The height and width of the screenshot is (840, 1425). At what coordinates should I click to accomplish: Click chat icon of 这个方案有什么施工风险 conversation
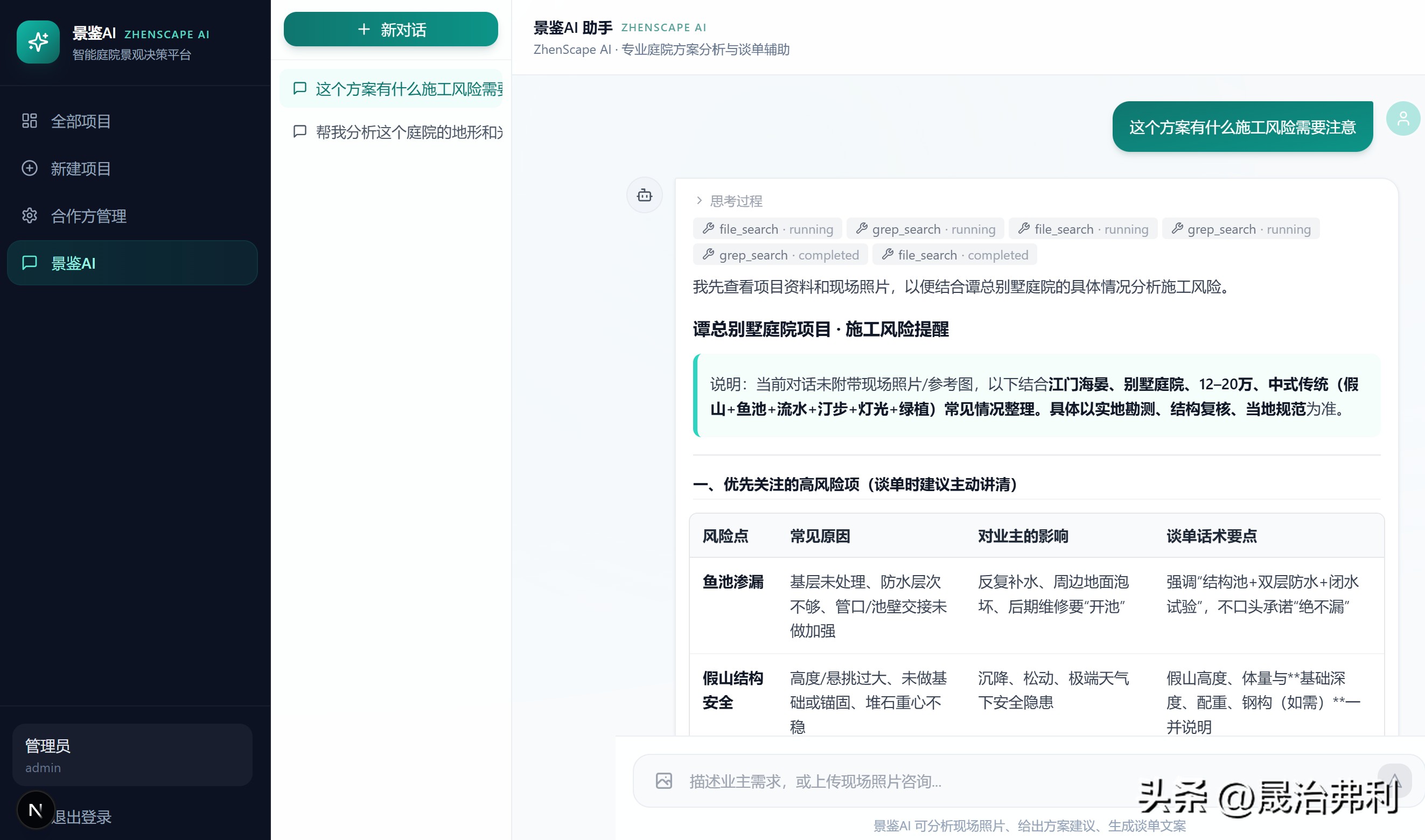(299, 88)
